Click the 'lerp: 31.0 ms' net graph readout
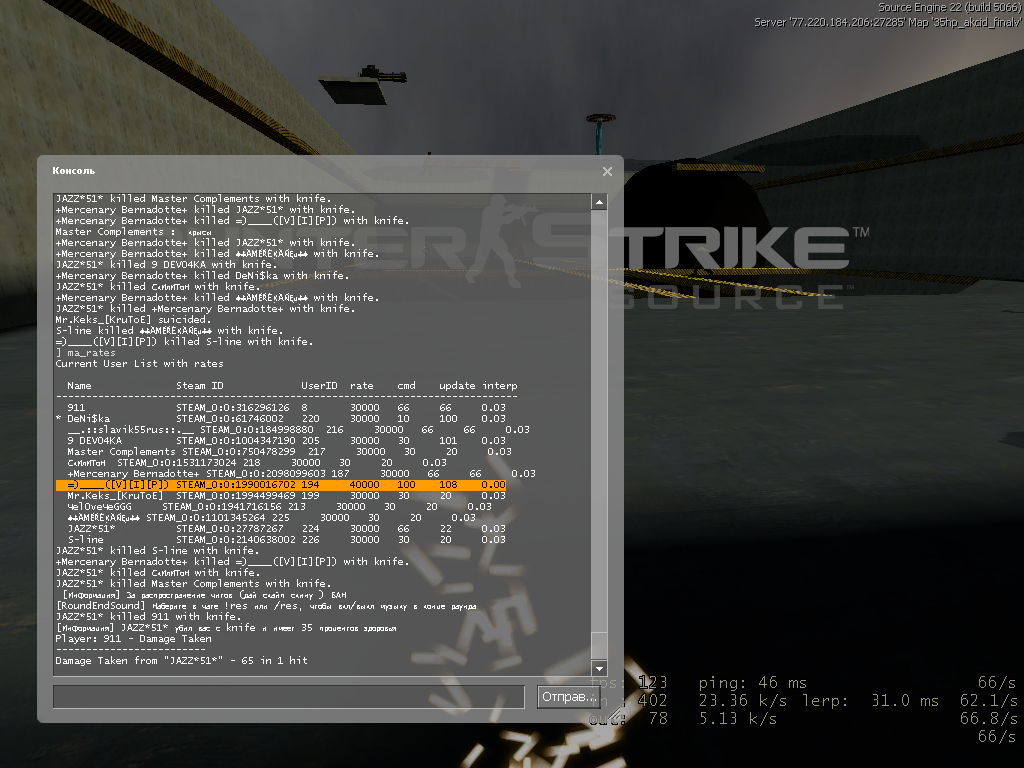 tap(870, 701)
